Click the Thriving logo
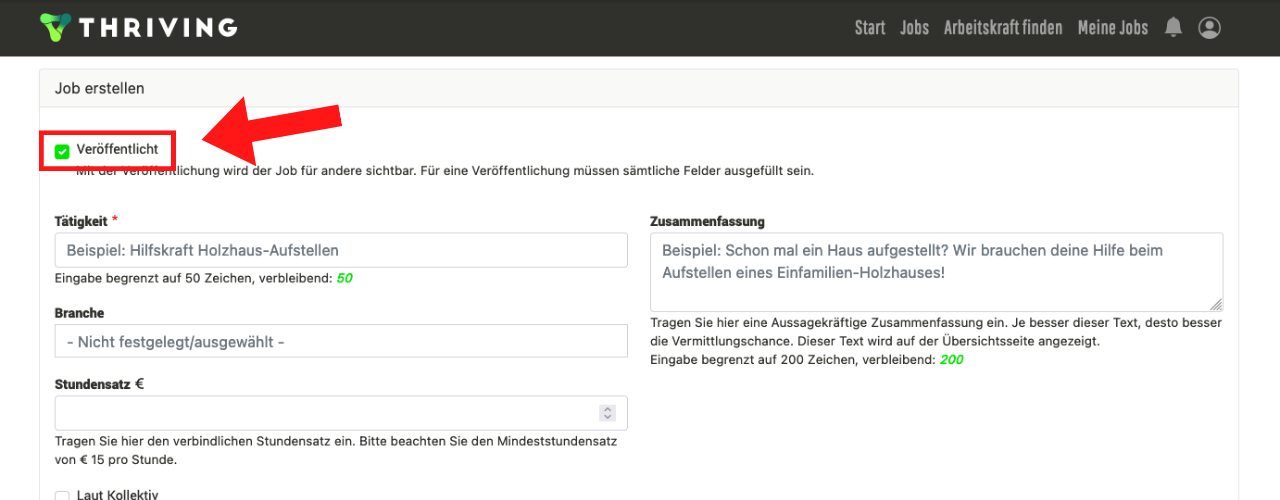The image size is (1280, 500). click(139, 27)
